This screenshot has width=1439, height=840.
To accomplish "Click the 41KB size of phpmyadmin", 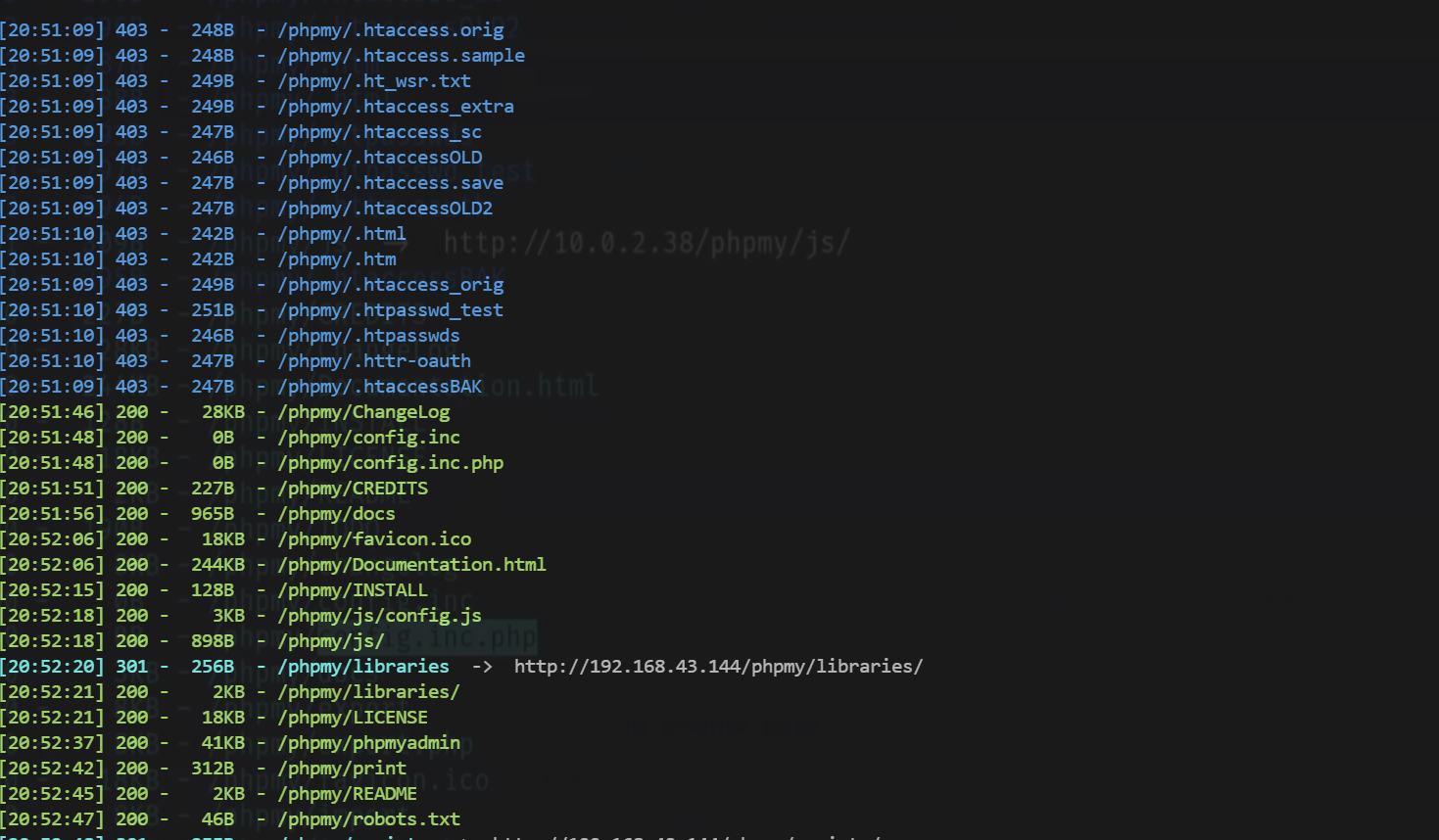I will [223, 743].
